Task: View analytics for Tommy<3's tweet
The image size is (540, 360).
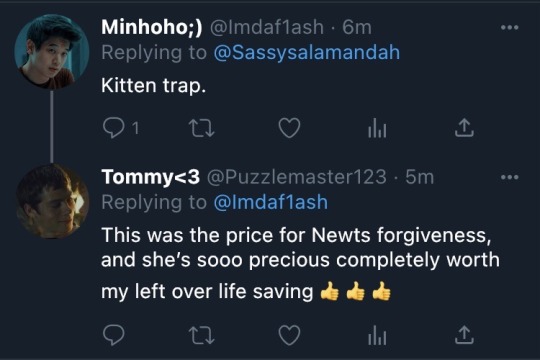Action: (377, 335)
